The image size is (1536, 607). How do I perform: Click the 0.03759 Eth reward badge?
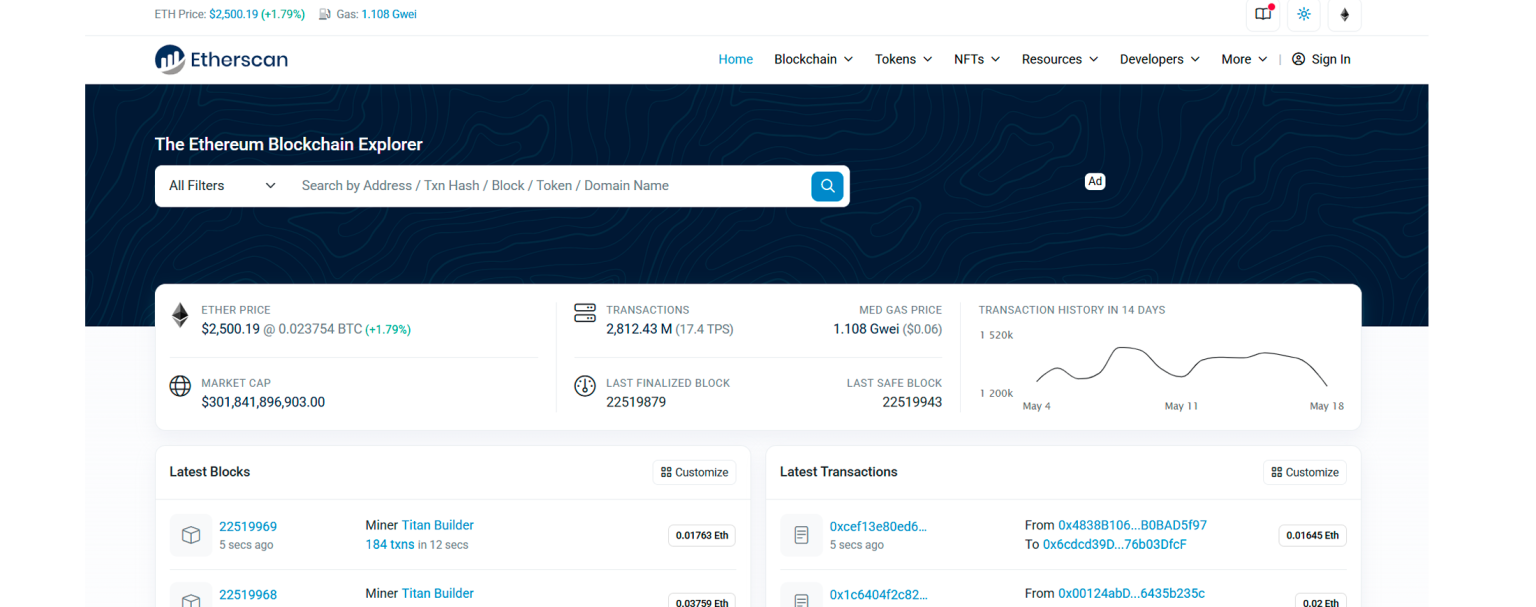702,601
